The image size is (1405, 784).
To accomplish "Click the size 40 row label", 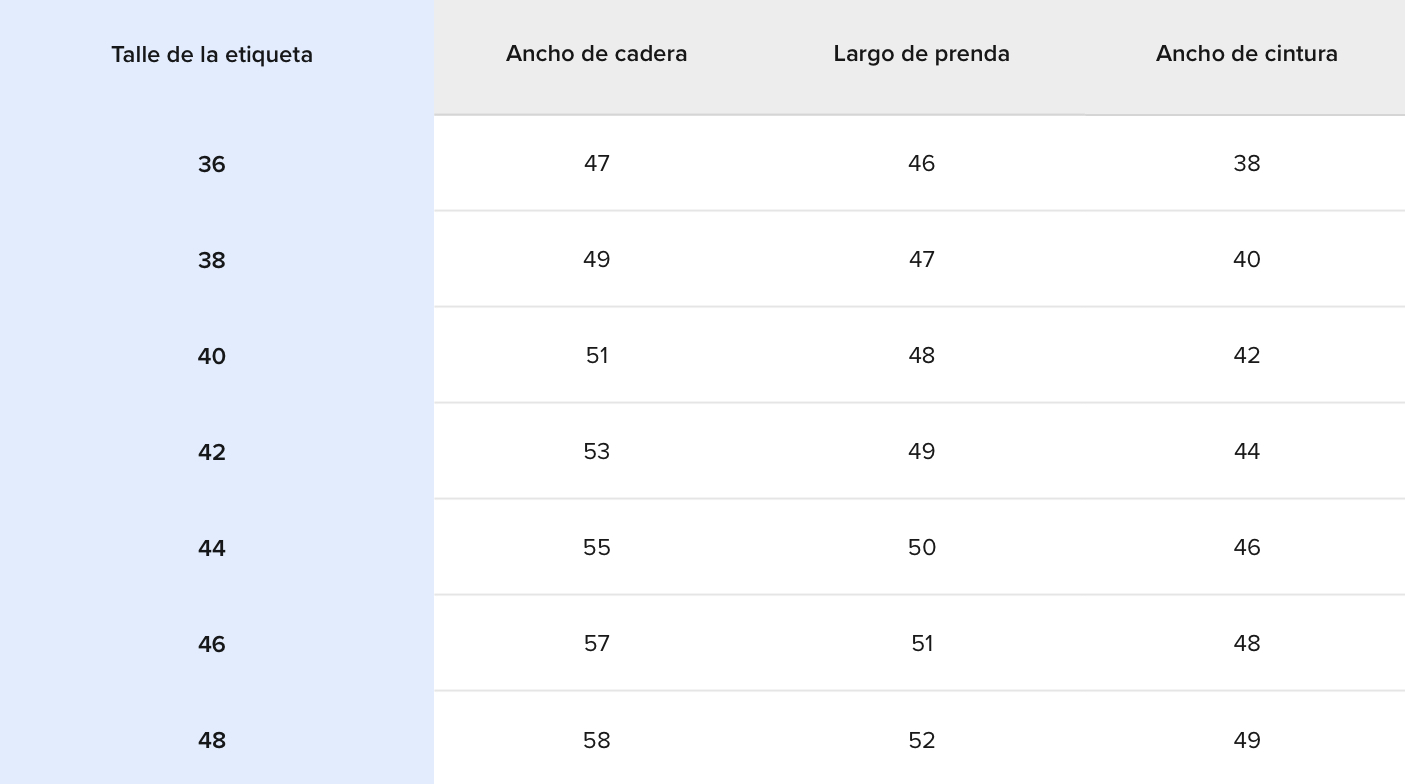I will tap(212, 356).
